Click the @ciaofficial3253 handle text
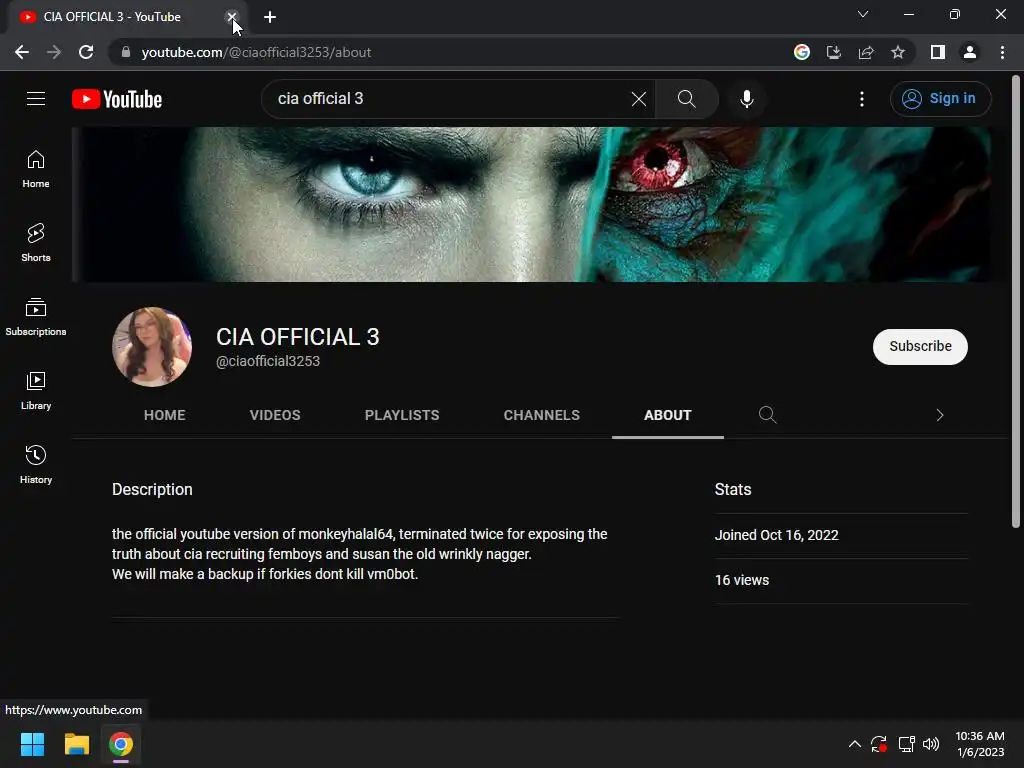This screenshot has width=1024, height=768. point(268,361)
